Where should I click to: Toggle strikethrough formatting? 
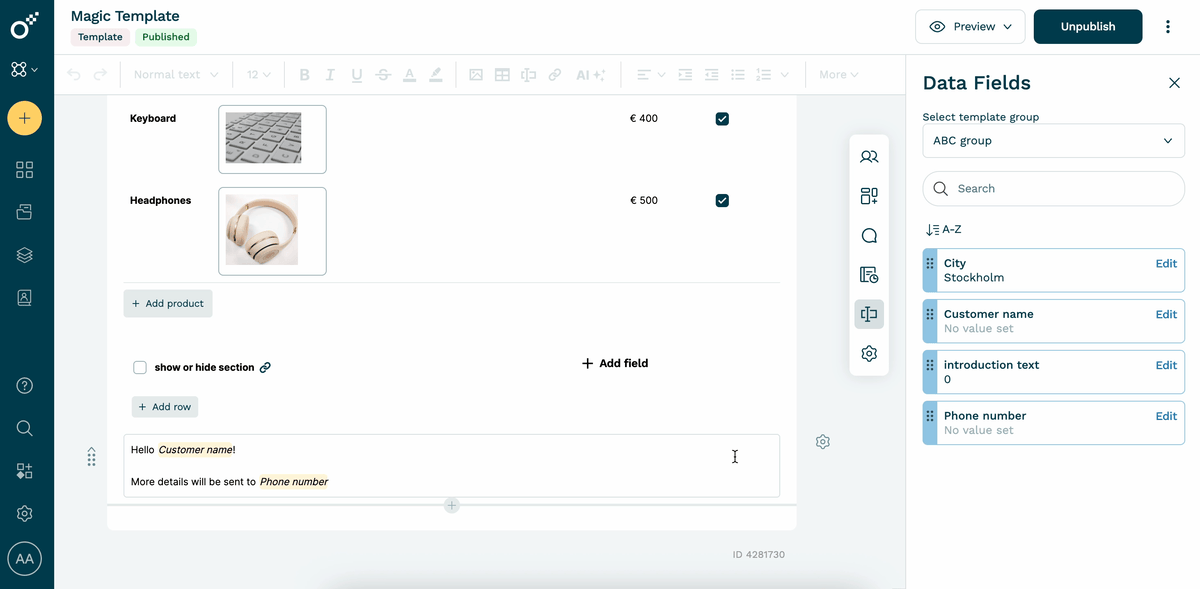tap(383, 75)
